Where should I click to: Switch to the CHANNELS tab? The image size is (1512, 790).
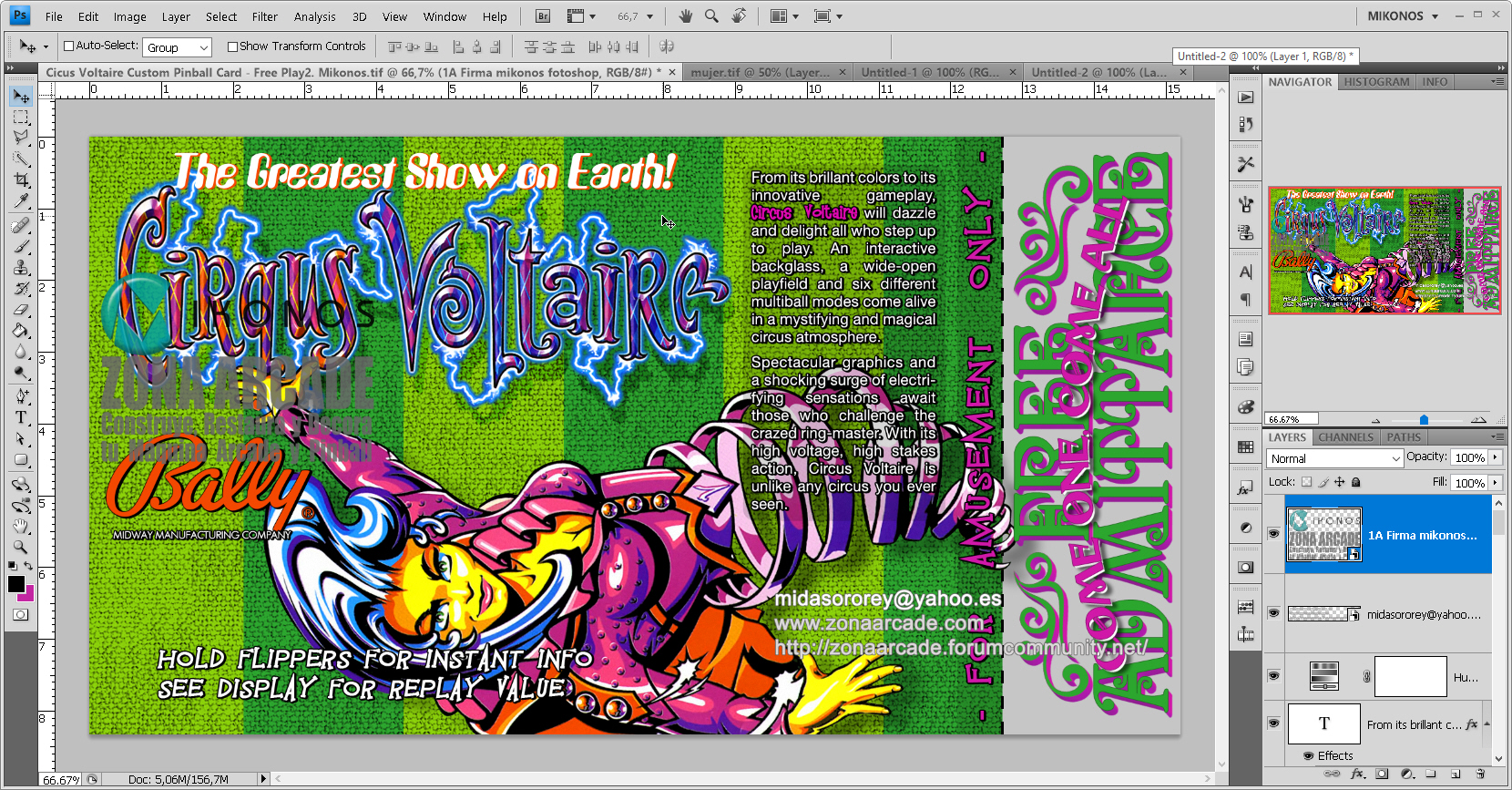pyautogui.click(x=1345, y=437)
